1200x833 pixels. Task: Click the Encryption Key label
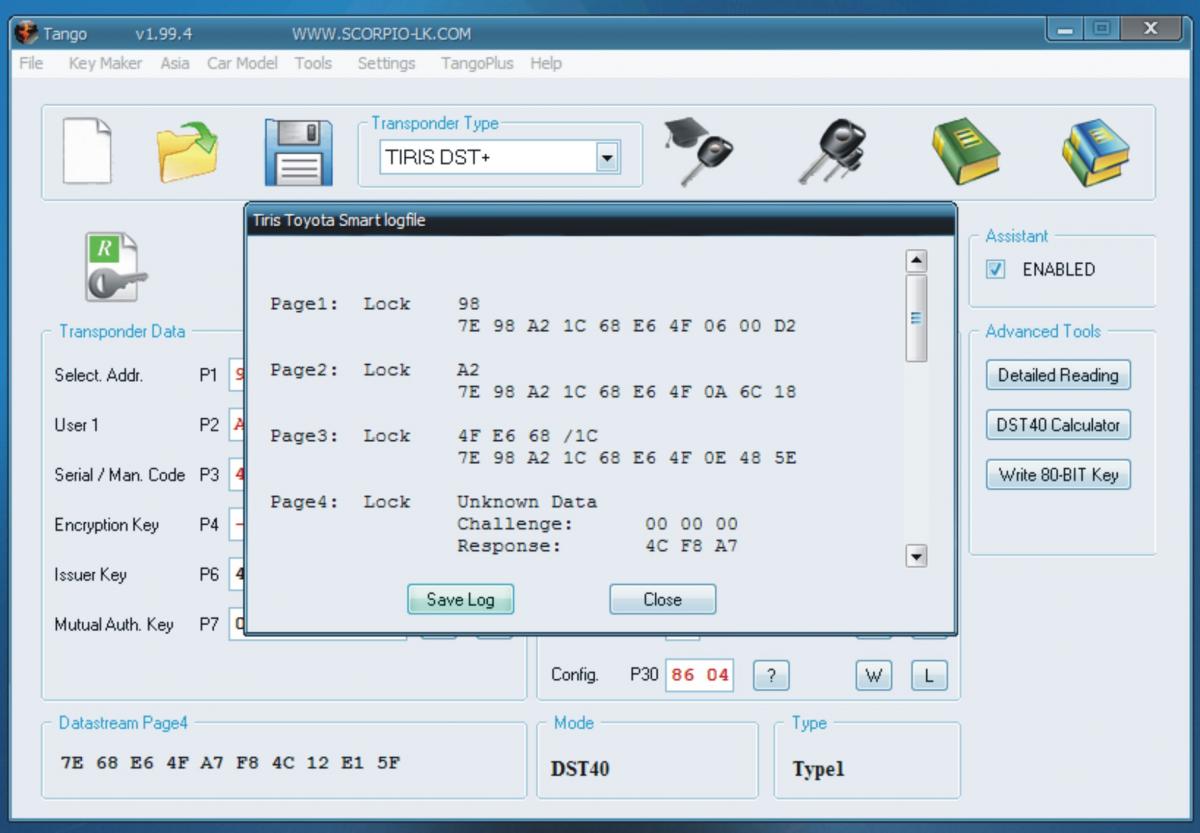[x=107, y=525]
